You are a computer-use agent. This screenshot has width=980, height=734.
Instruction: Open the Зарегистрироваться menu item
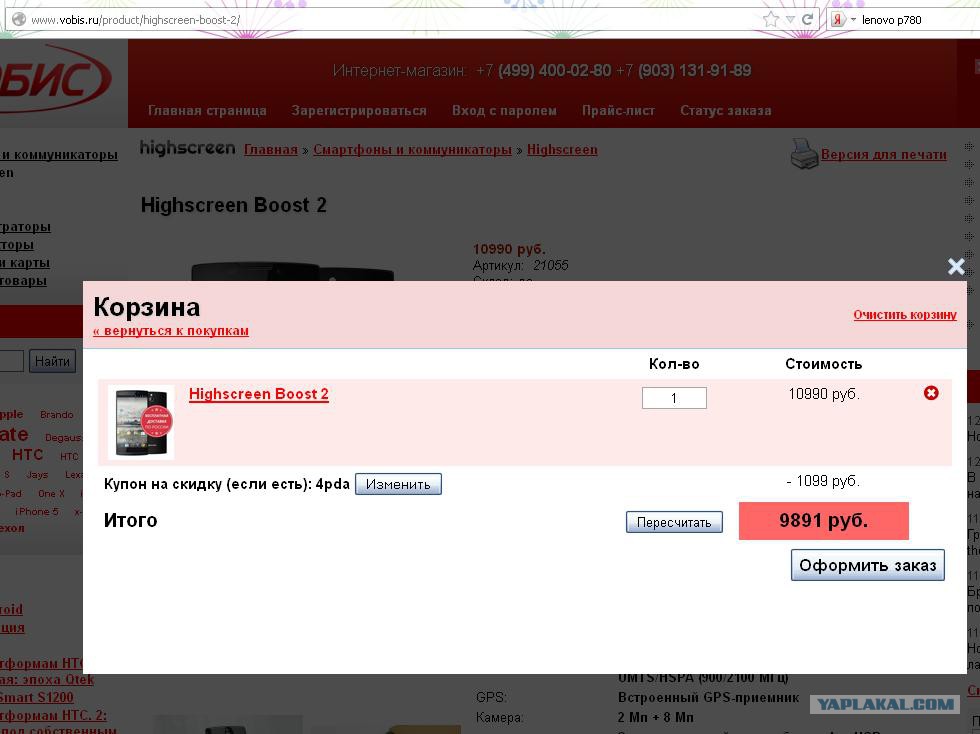(359, 111)
